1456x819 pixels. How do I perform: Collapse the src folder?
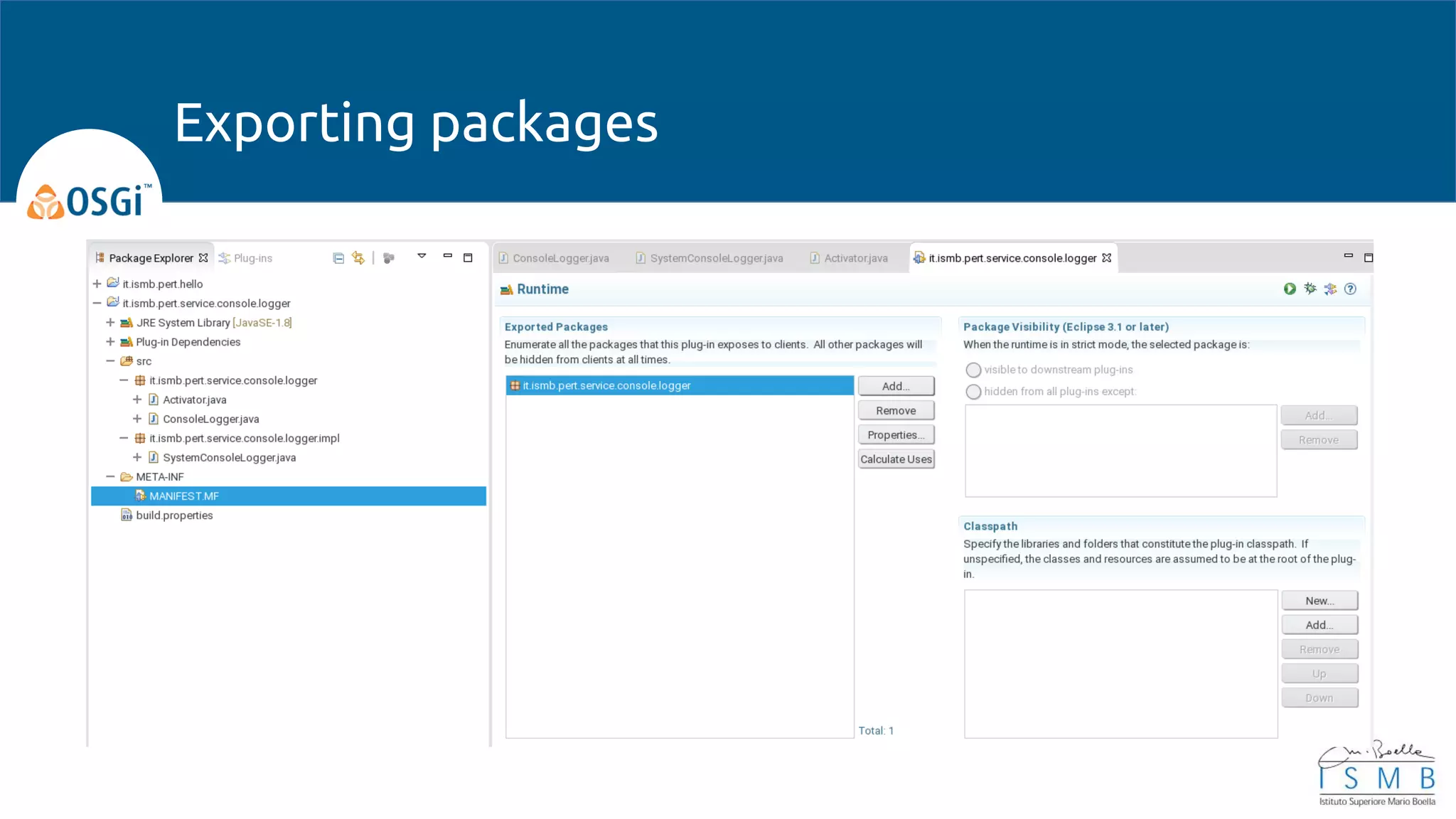pos(110,361)
